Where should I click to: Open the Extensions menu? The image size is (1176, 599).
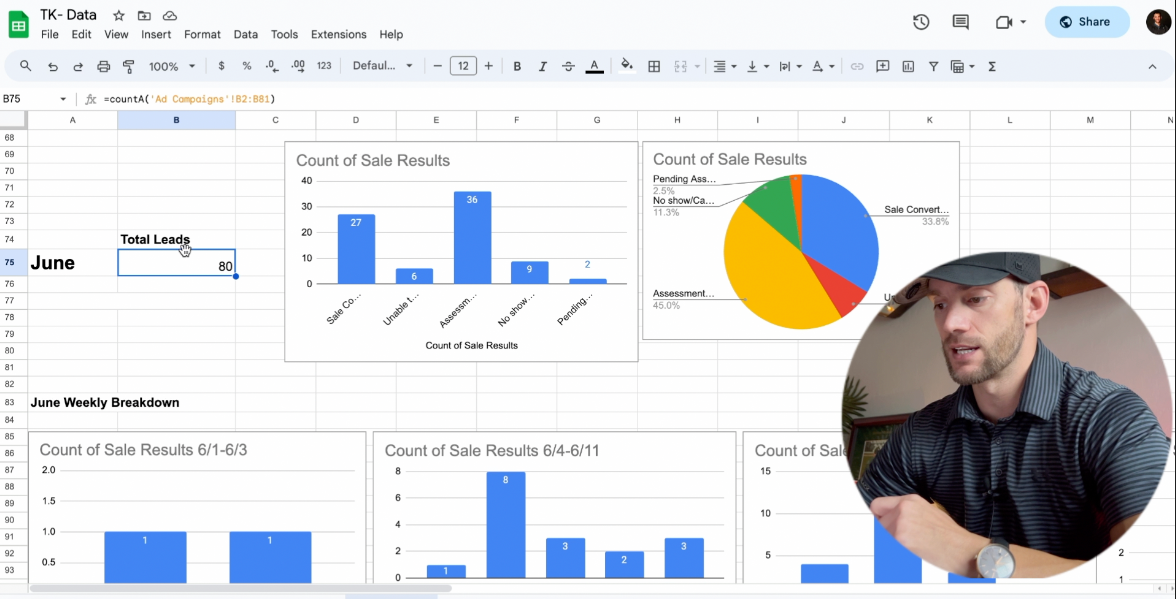coord(339,34)
